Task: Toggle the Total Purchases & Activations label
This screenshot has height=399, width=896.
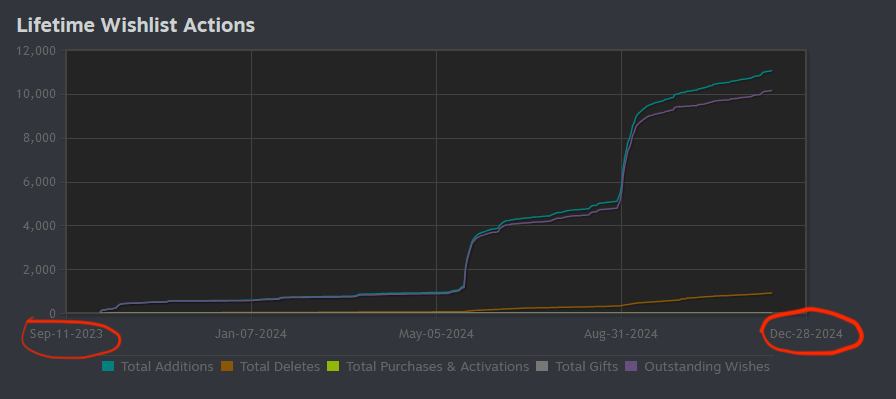Action: pyautogui.click(x=438, y=366)
